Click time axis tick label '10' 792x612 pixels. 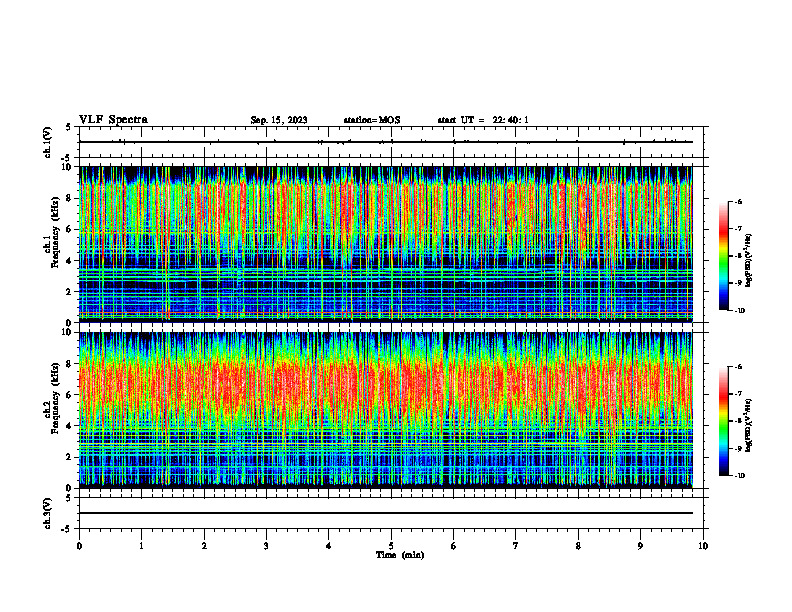click(x=703, y=546)
